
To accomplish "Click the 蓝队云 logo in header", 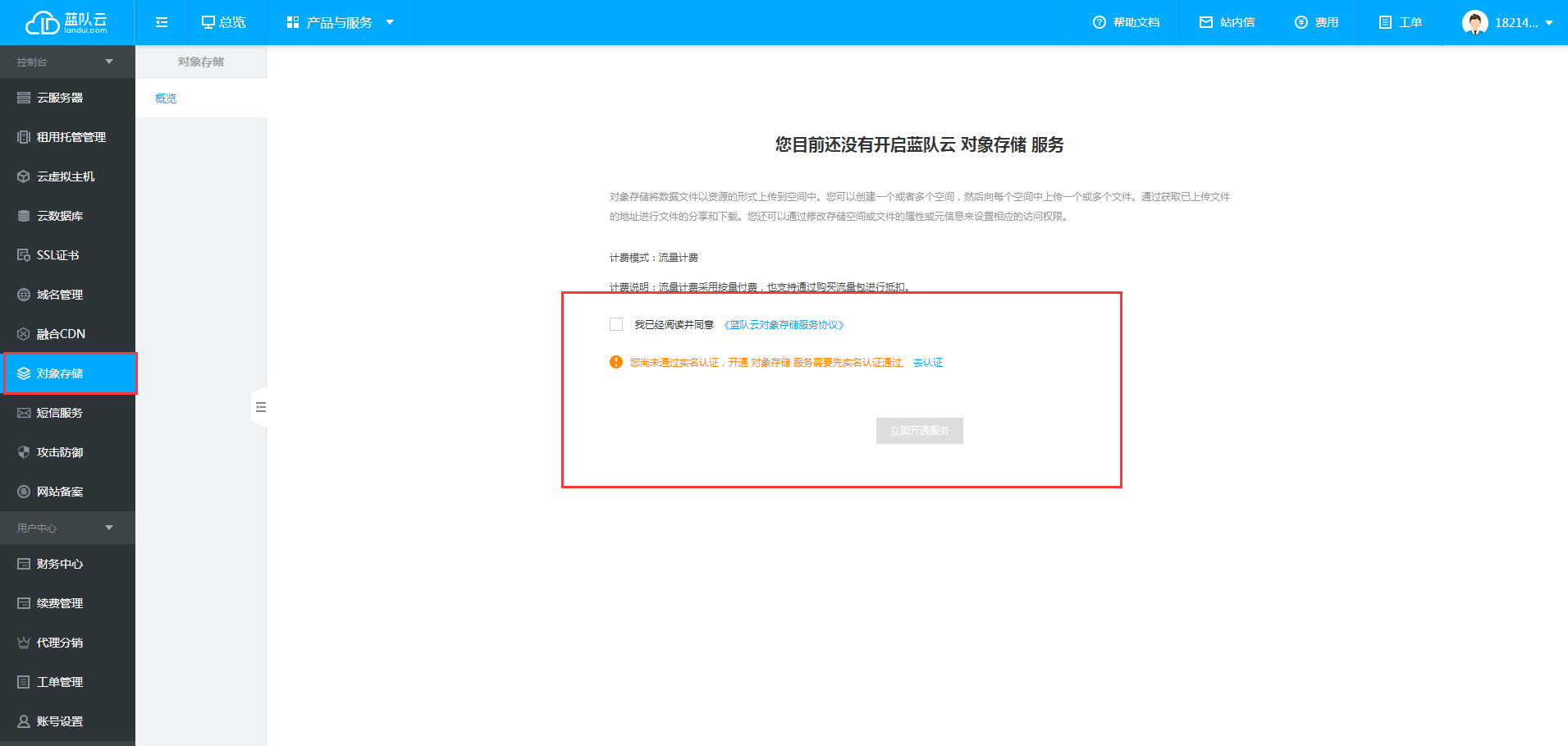I will 66,22.
